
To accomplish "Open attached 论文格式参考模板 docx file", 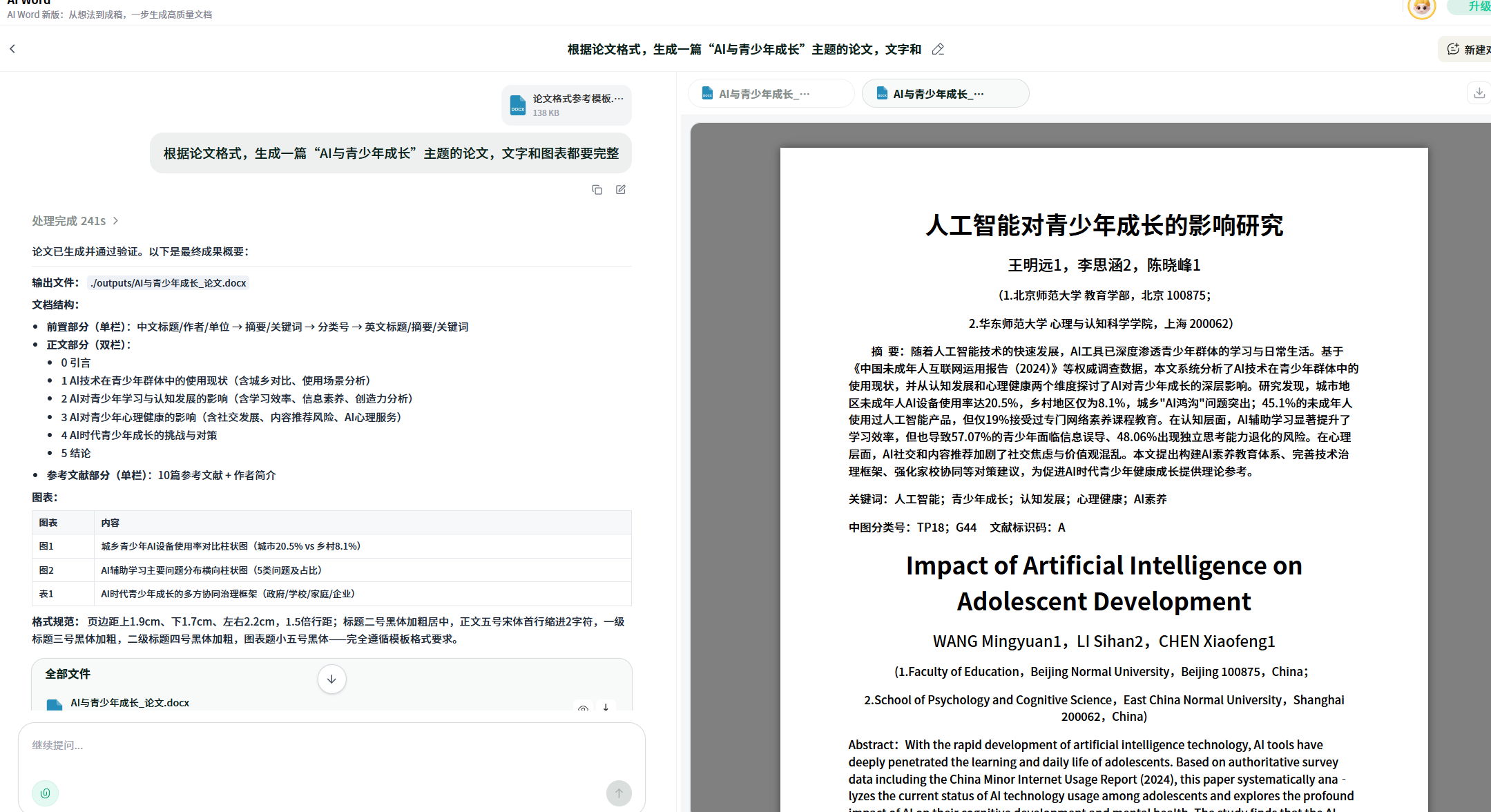I will [566, 105].
